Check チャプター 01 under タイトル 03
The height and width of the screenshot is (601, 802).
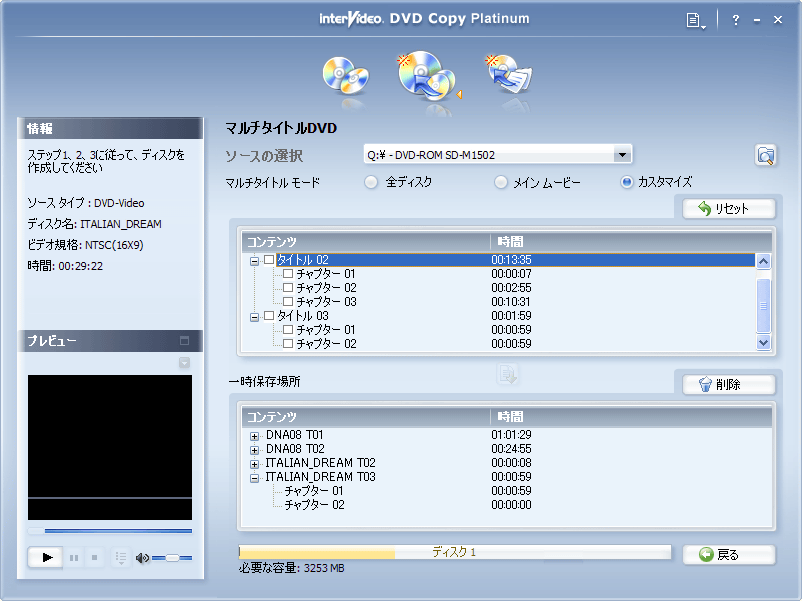click(x=288, y=330)
